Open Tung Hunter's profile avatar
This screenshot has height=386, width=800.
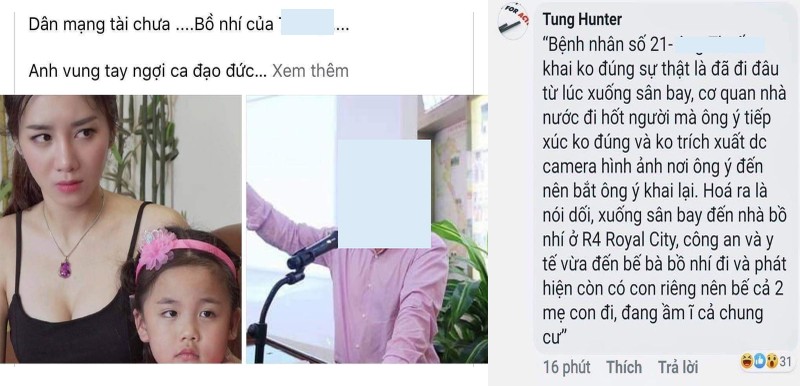pyautogui.click(x=512, y=23)
